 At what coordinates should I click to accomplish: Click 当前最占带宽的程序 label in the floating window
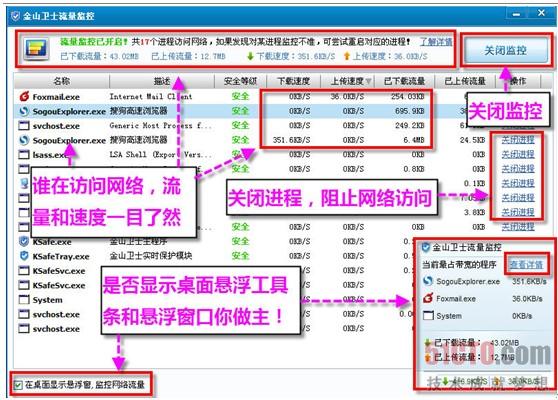point(459,264)
